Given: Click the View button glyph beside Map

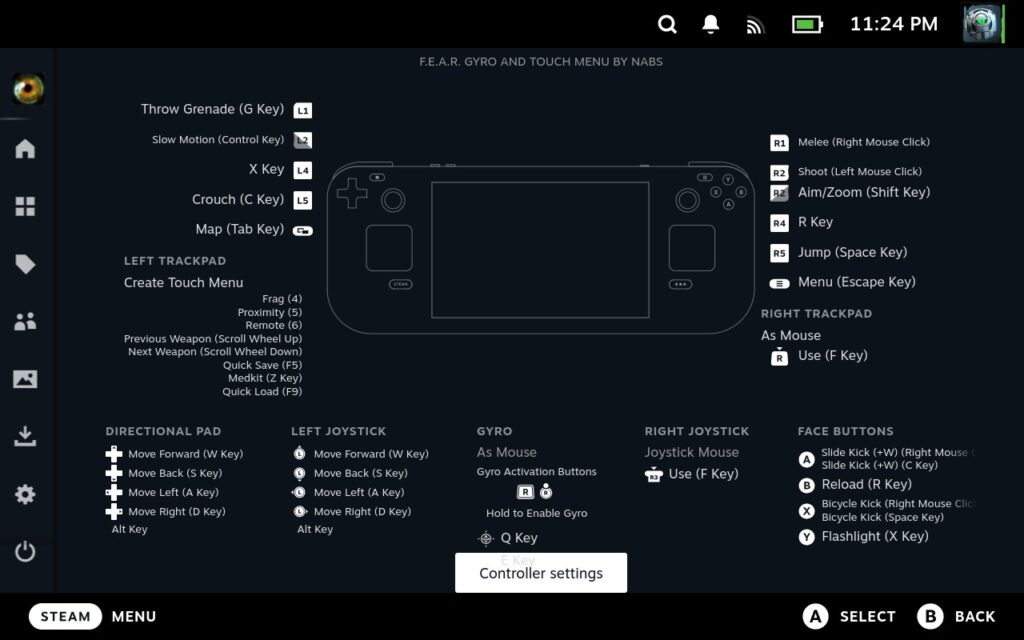Looking at the screenshot, I should [x=302, y=231].
